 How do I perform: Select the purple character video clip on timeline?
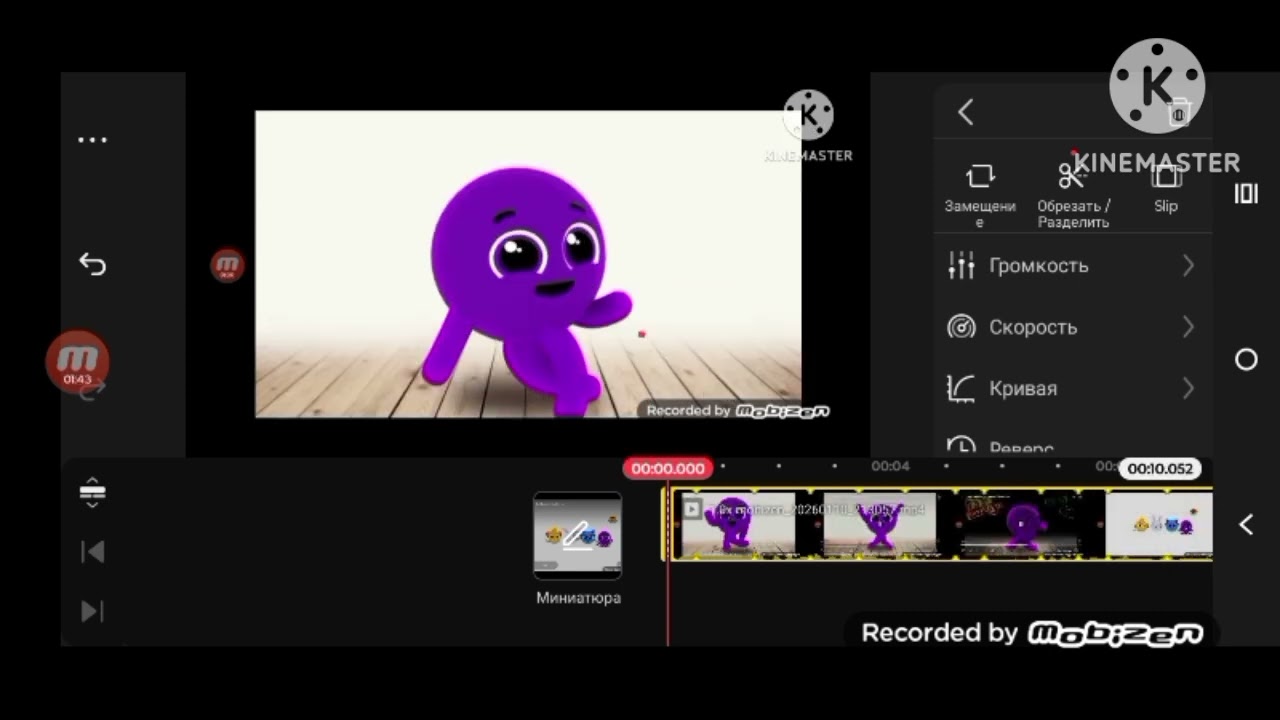pyautogui.click(x=940, y=524)
